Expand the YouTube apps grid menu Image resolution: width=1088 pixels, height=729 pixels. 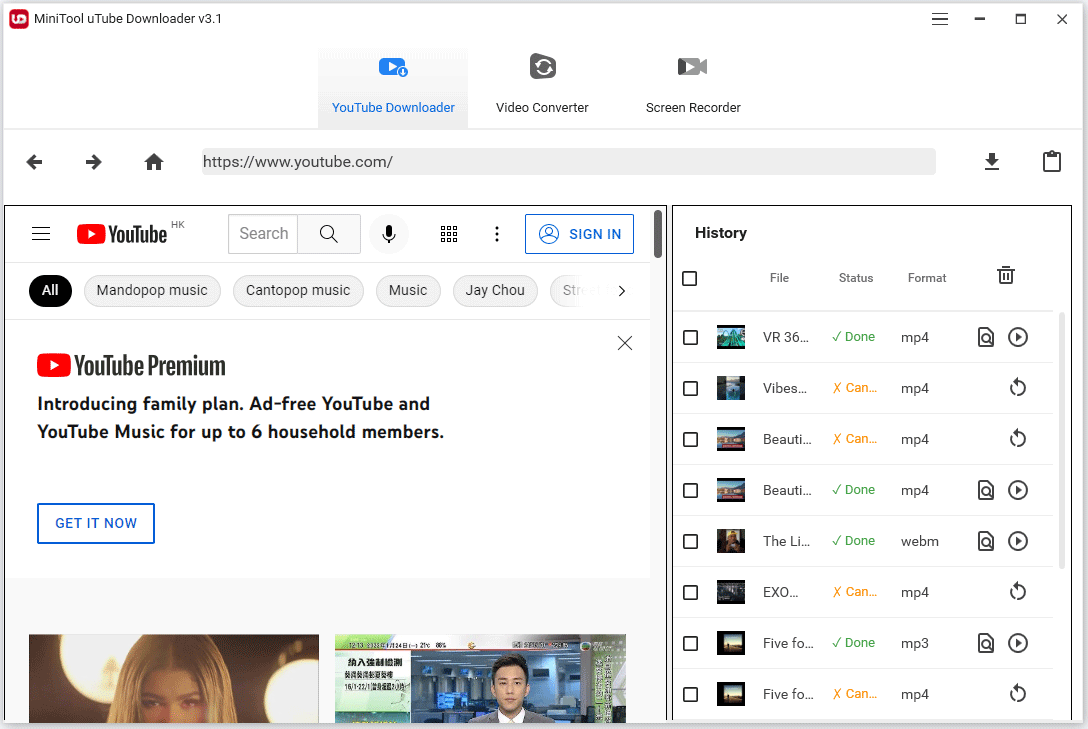coord(449,233)
